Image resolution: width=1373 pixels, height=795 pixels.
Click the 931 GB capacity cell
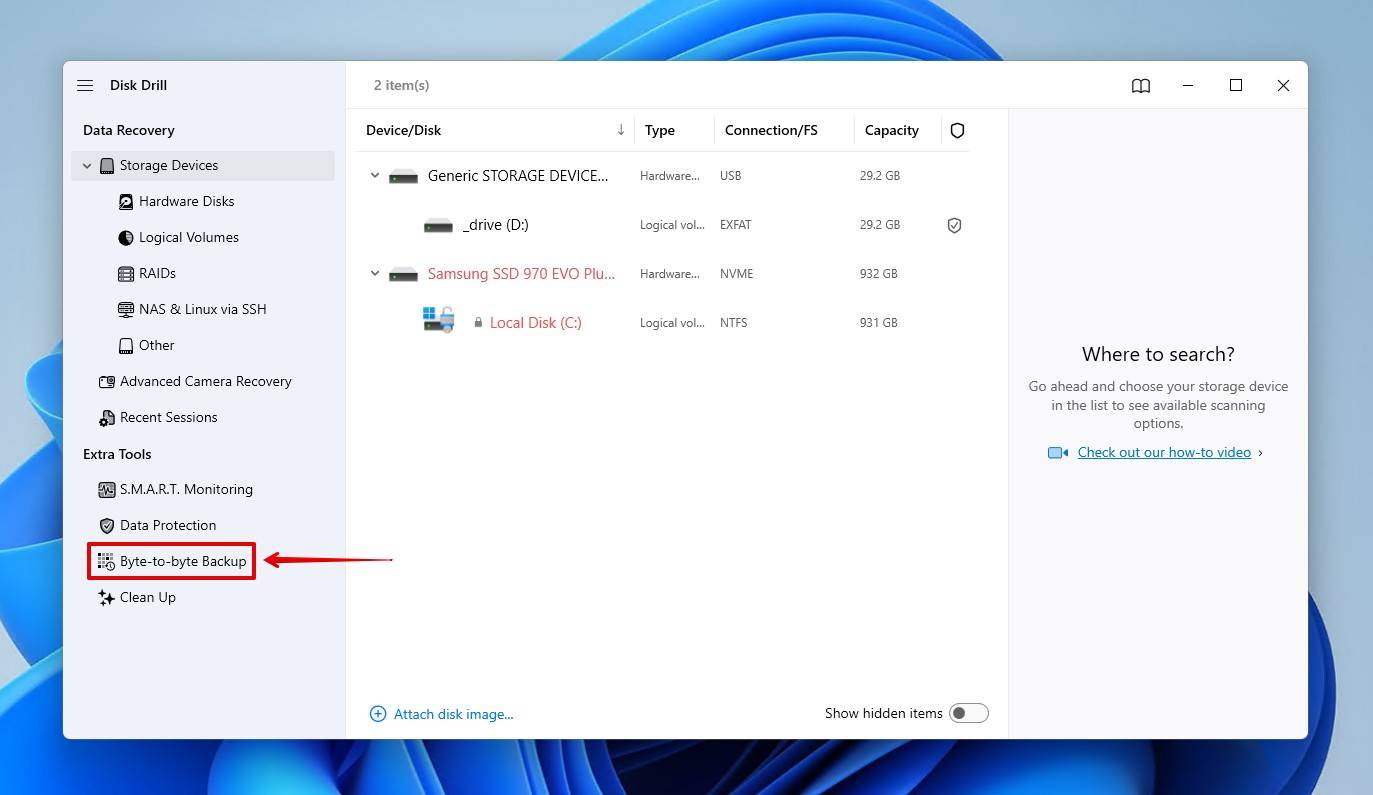coord(879,323)
